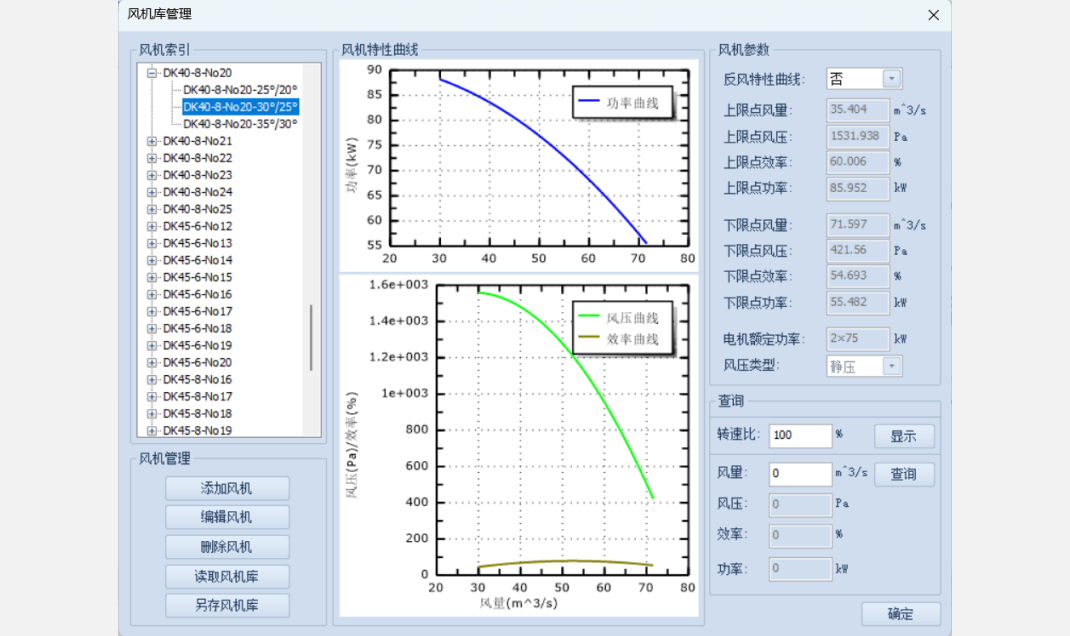This screenshot has height=636, width=1070.
Task: Select DK45-6-No18 tree item
Action: tap(197, 328)
